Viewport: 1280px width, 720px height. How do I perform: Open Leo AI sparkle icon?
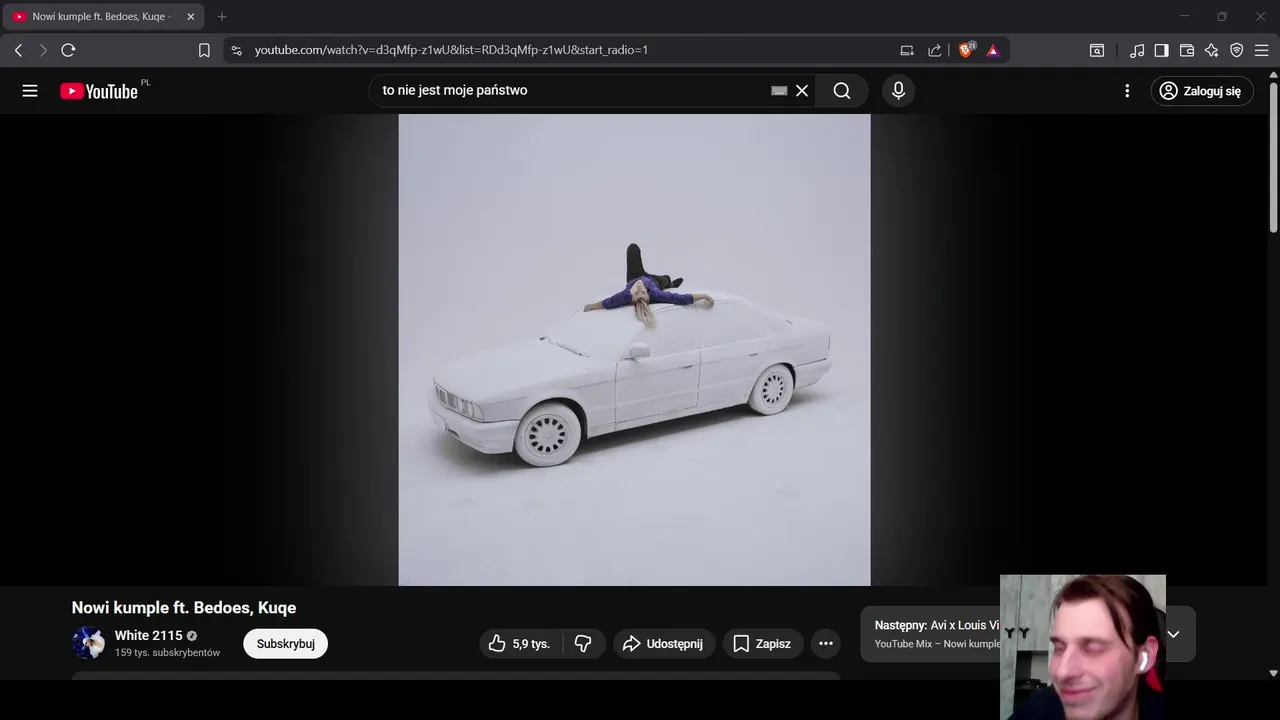coord(1212,50)
